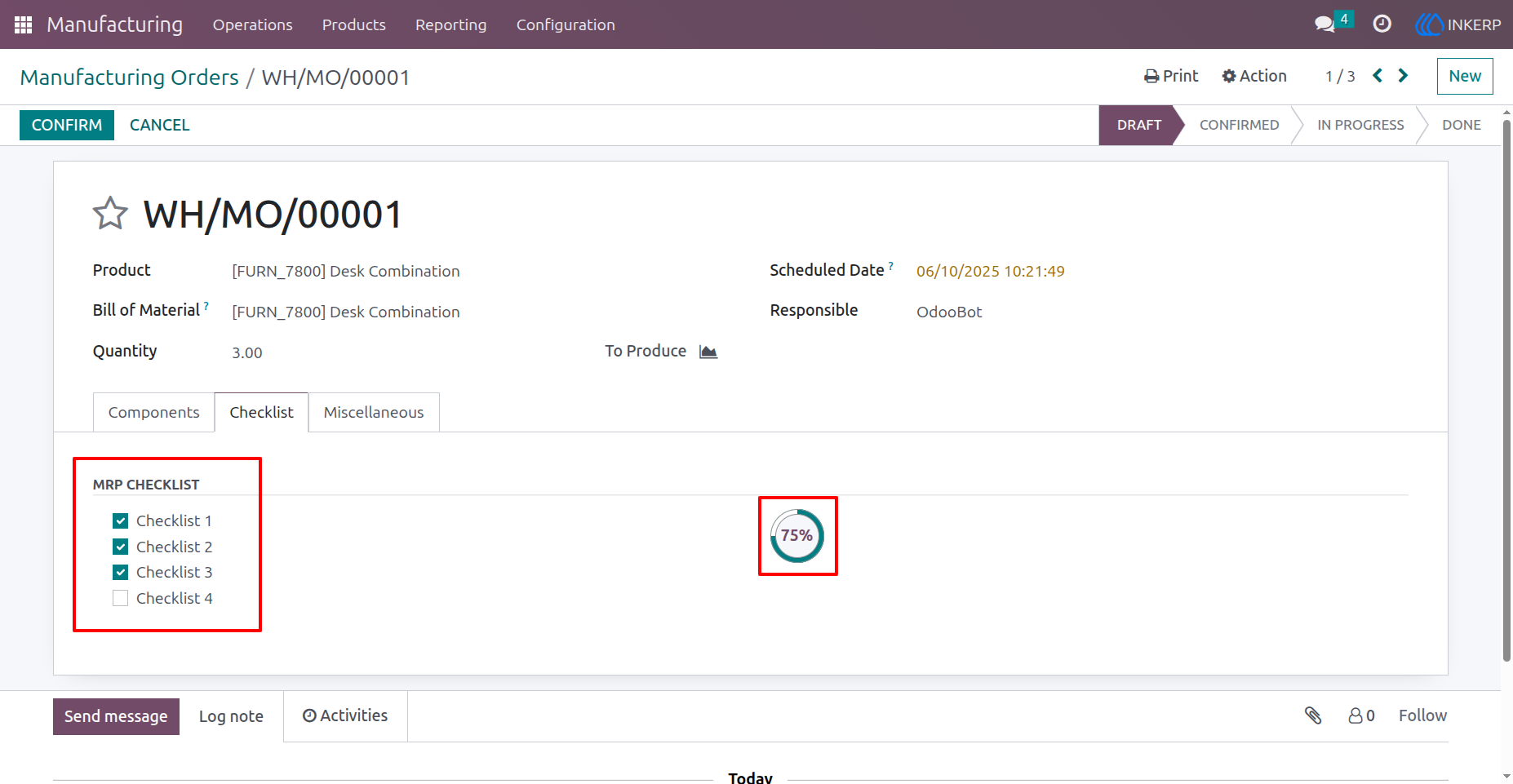Click the CONFIRM button
The height and width of the screenshot is (784, 1513).
pyautogui.click(x=67, y=125)
